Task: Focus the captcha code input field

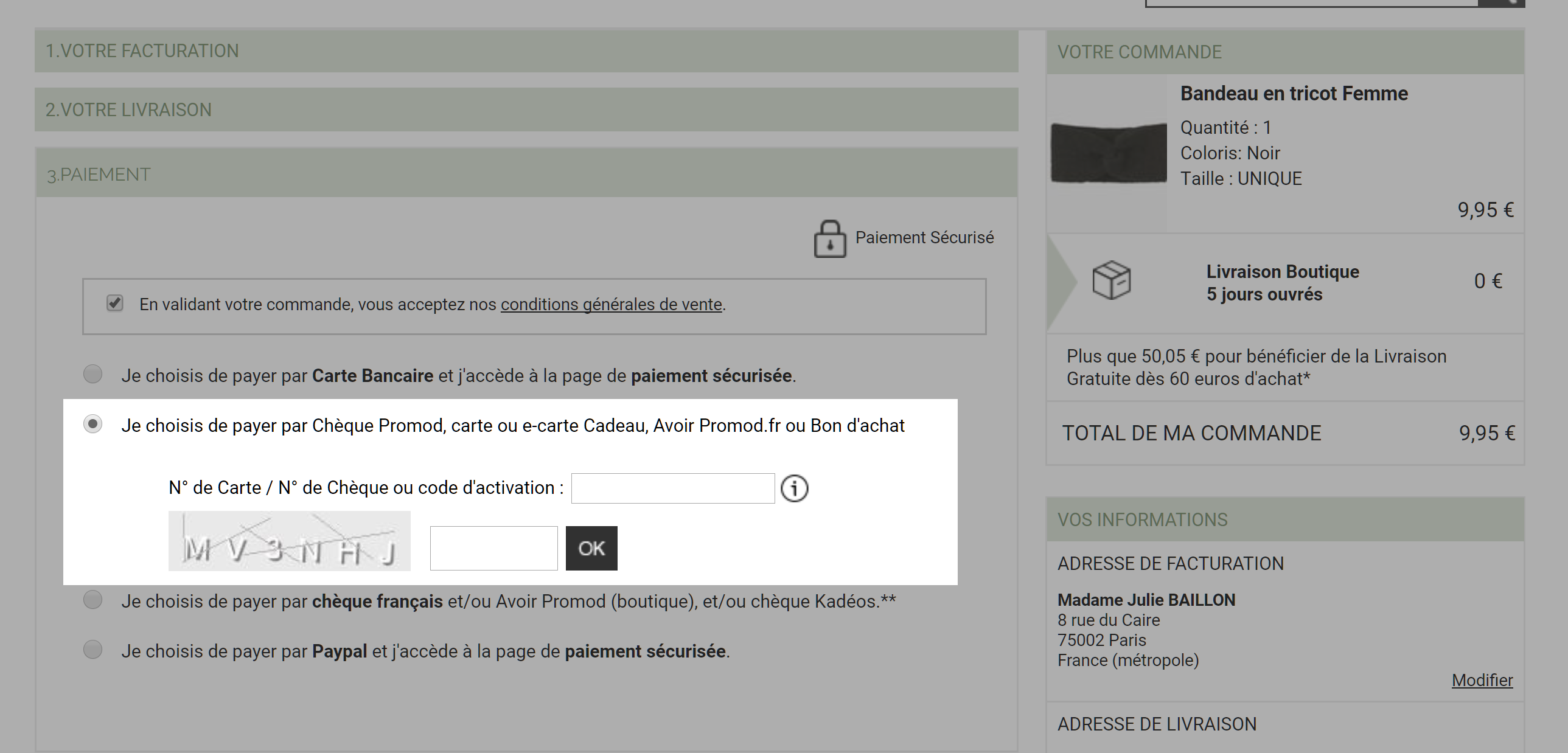Action: click(493, 548)
